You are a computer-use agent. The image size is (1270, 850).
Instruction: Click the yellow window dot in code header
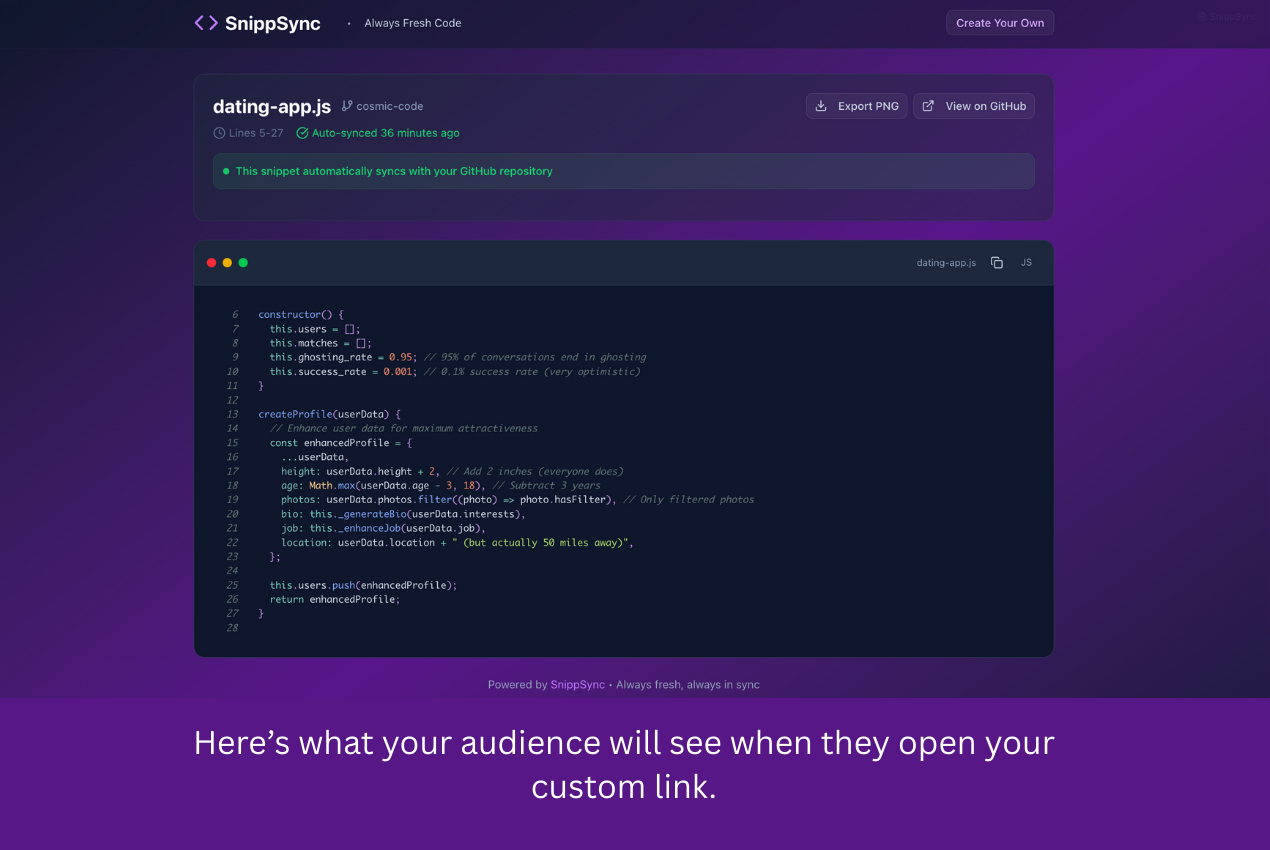[227, 263]
